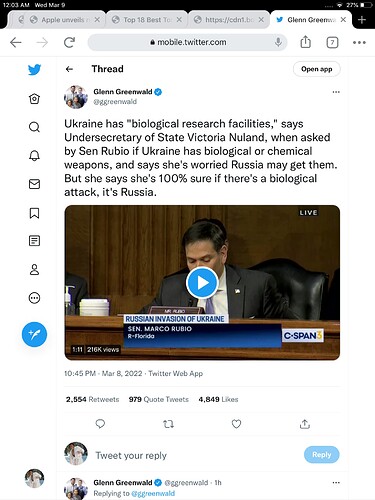Open Explore search icon in sidebar
Viewport: 375px width, 500px height.
[x=34, y=127]
